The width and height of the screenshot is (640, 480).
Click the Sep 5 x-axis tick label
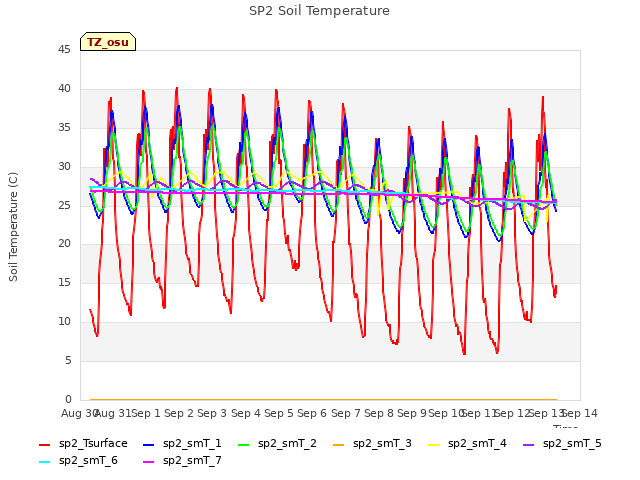tap(279, 413)
